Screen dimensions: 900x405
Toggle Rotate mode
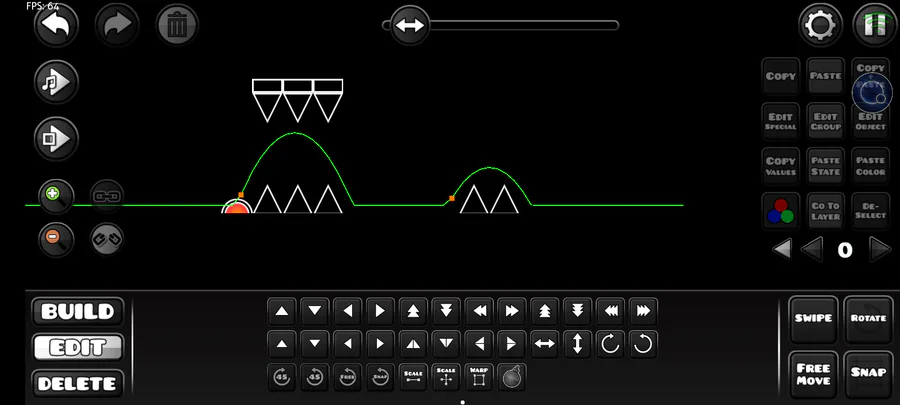coord(868,319)
